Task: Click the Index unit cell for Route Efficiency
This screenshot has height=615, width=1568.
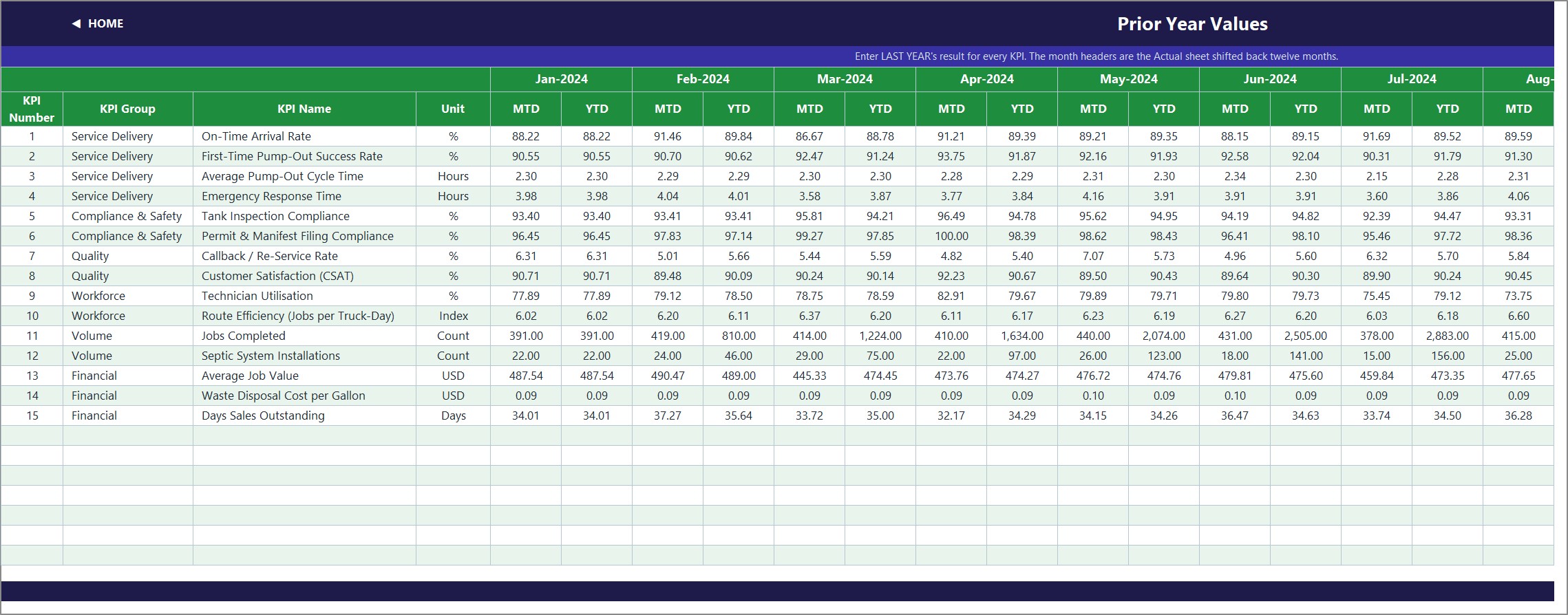Action: pyautogui.click(x=453, y=316)
